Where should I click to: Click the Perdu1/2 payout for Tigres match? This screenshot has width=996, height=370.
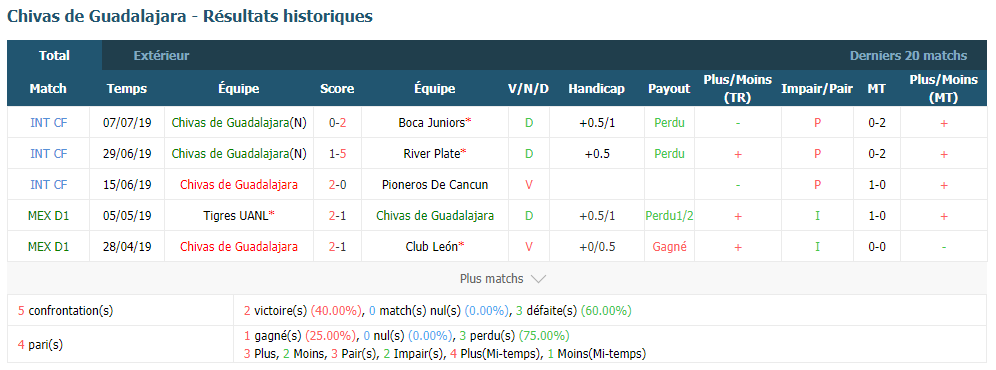[670, 216]
